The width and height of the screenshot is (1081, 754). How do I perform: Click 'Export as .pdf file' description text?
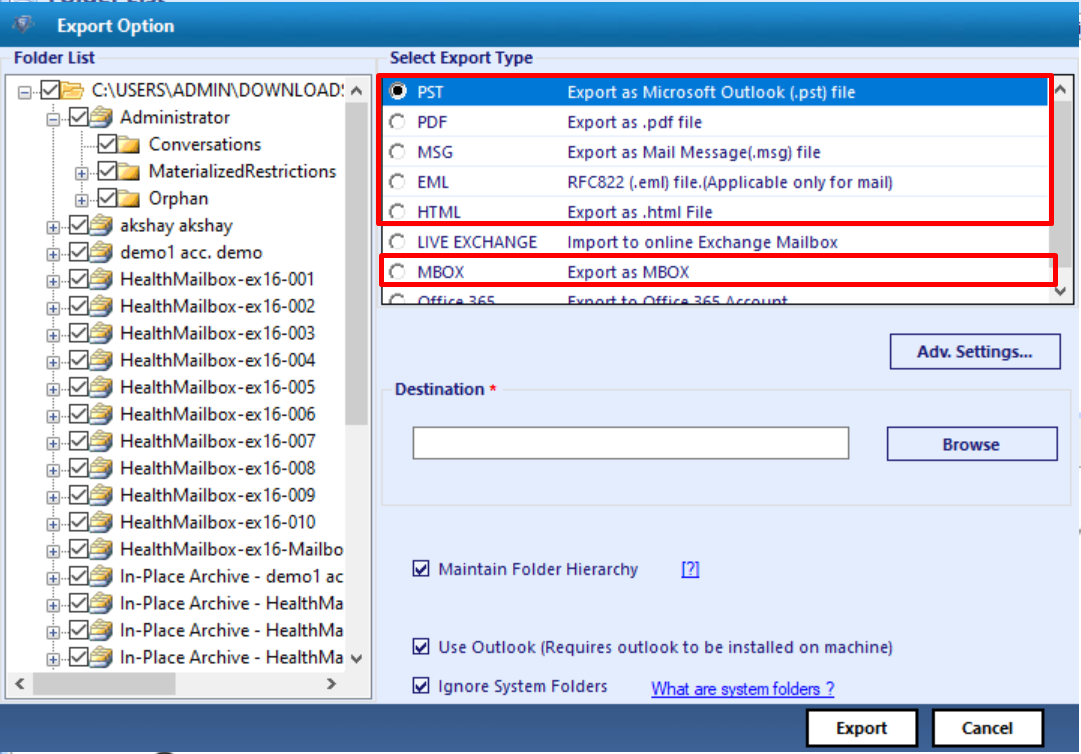(x=634, y=122)
